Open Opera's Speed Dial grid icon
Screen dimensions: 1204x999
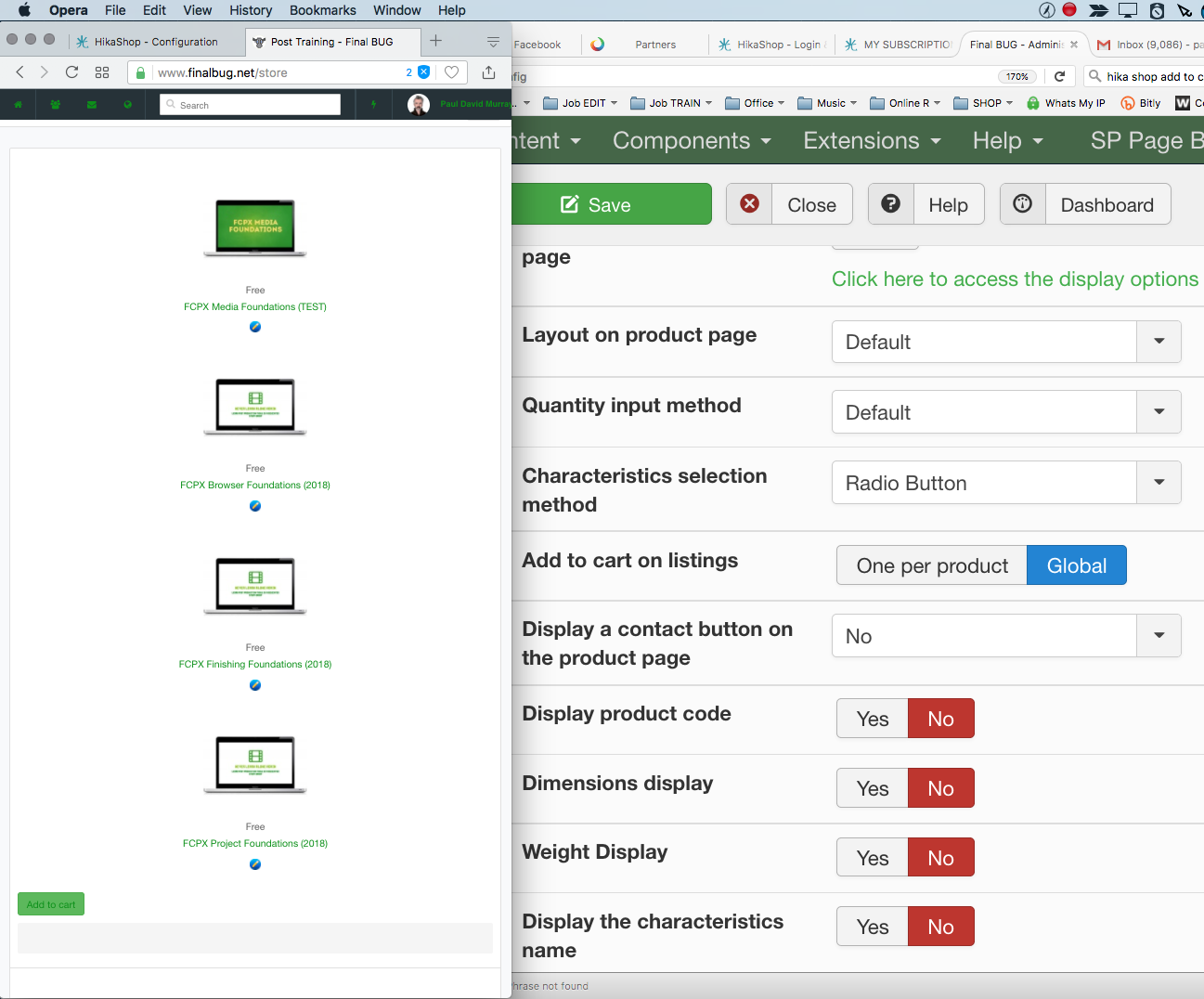point(102,72)
